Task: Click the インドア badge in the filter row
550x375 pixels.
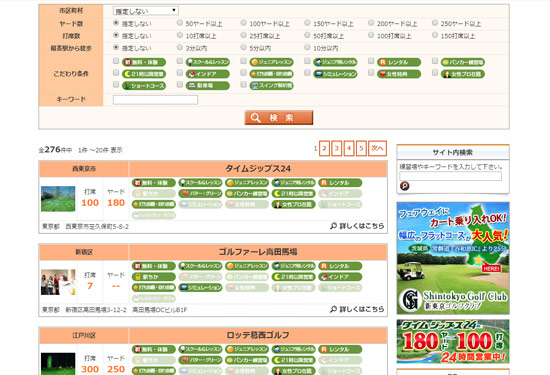Action: [208, 74]
